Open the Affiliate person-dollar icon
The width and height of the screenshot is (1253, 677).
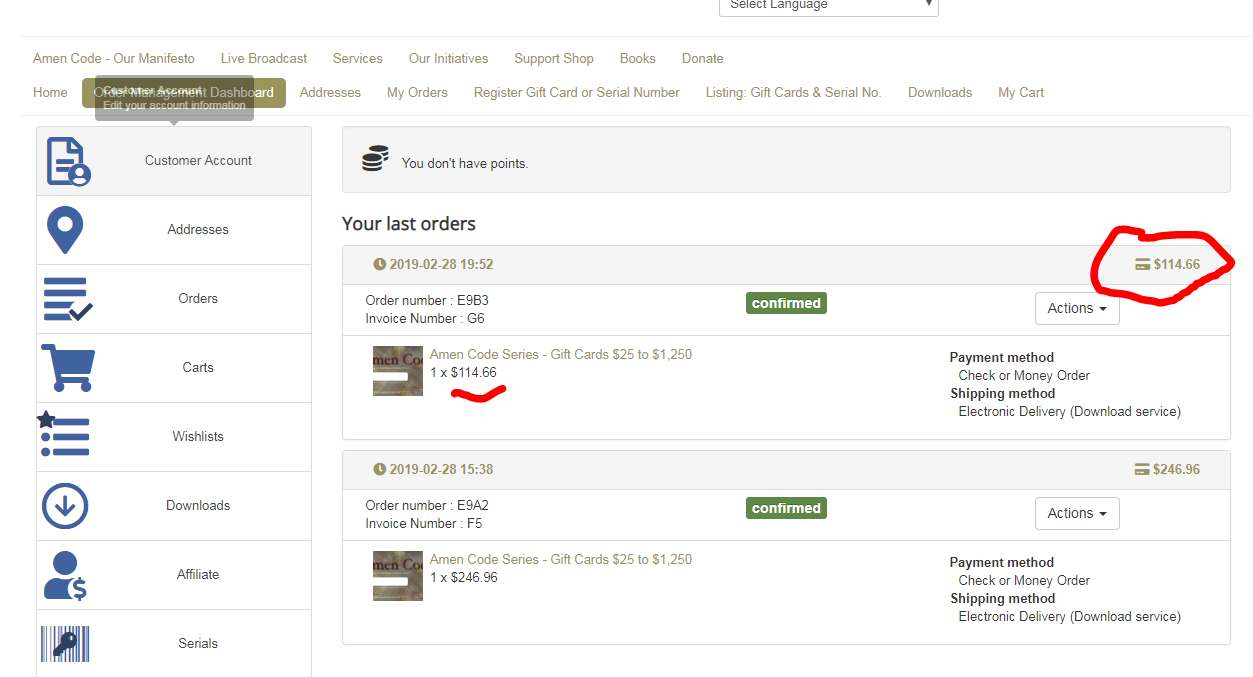(65, 575)
